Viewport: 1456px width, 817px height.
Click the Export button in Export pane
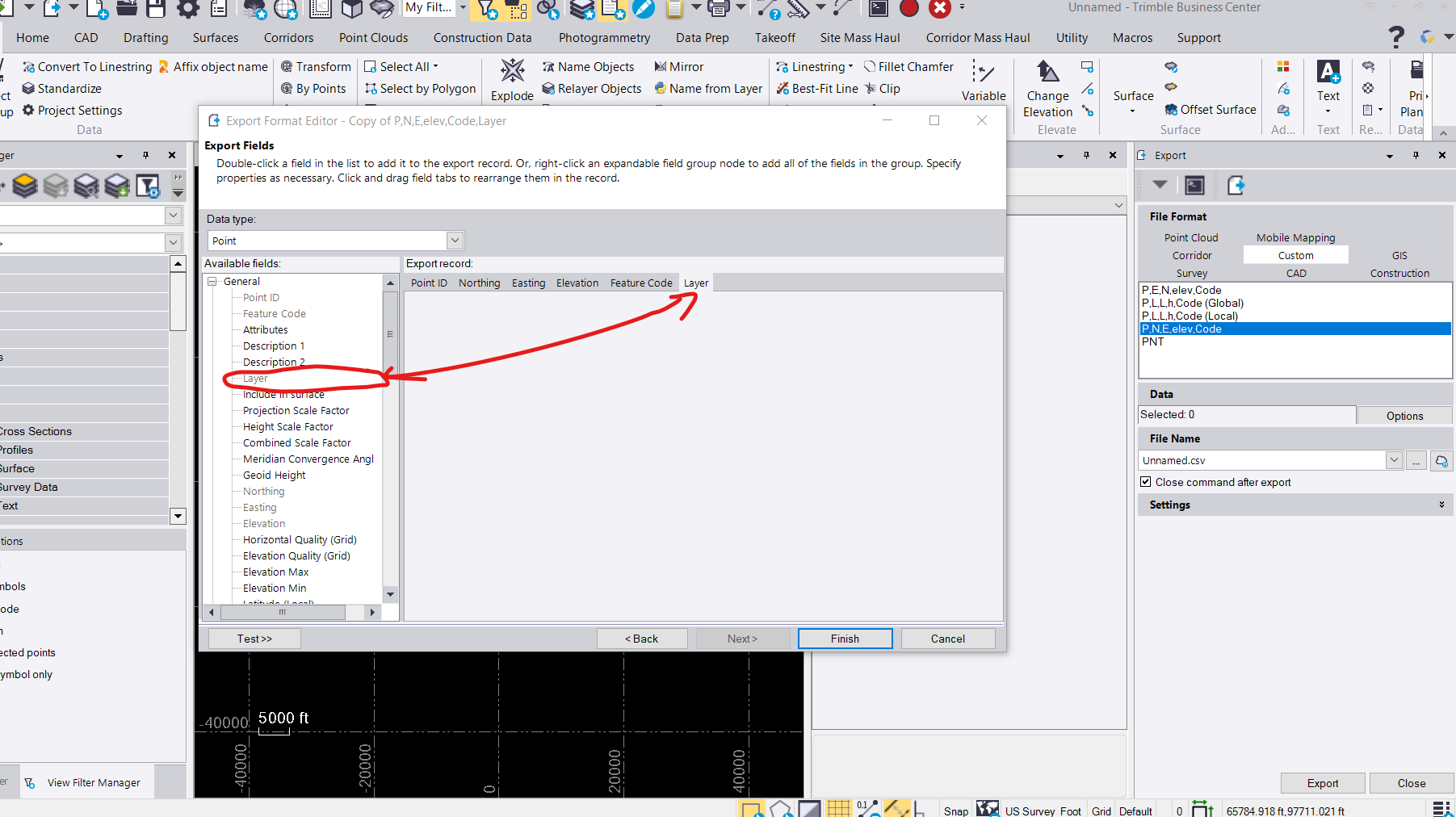click(1322, 783)
